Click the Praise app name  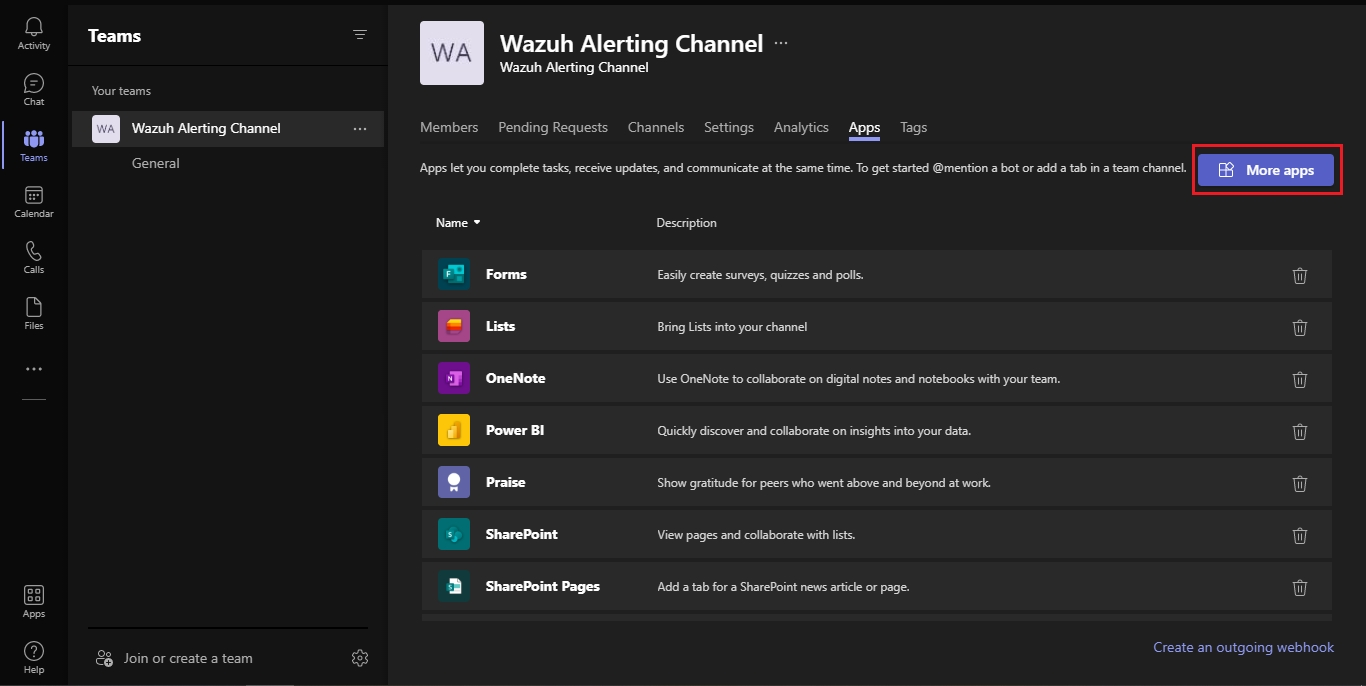click(x=505, y=482)
